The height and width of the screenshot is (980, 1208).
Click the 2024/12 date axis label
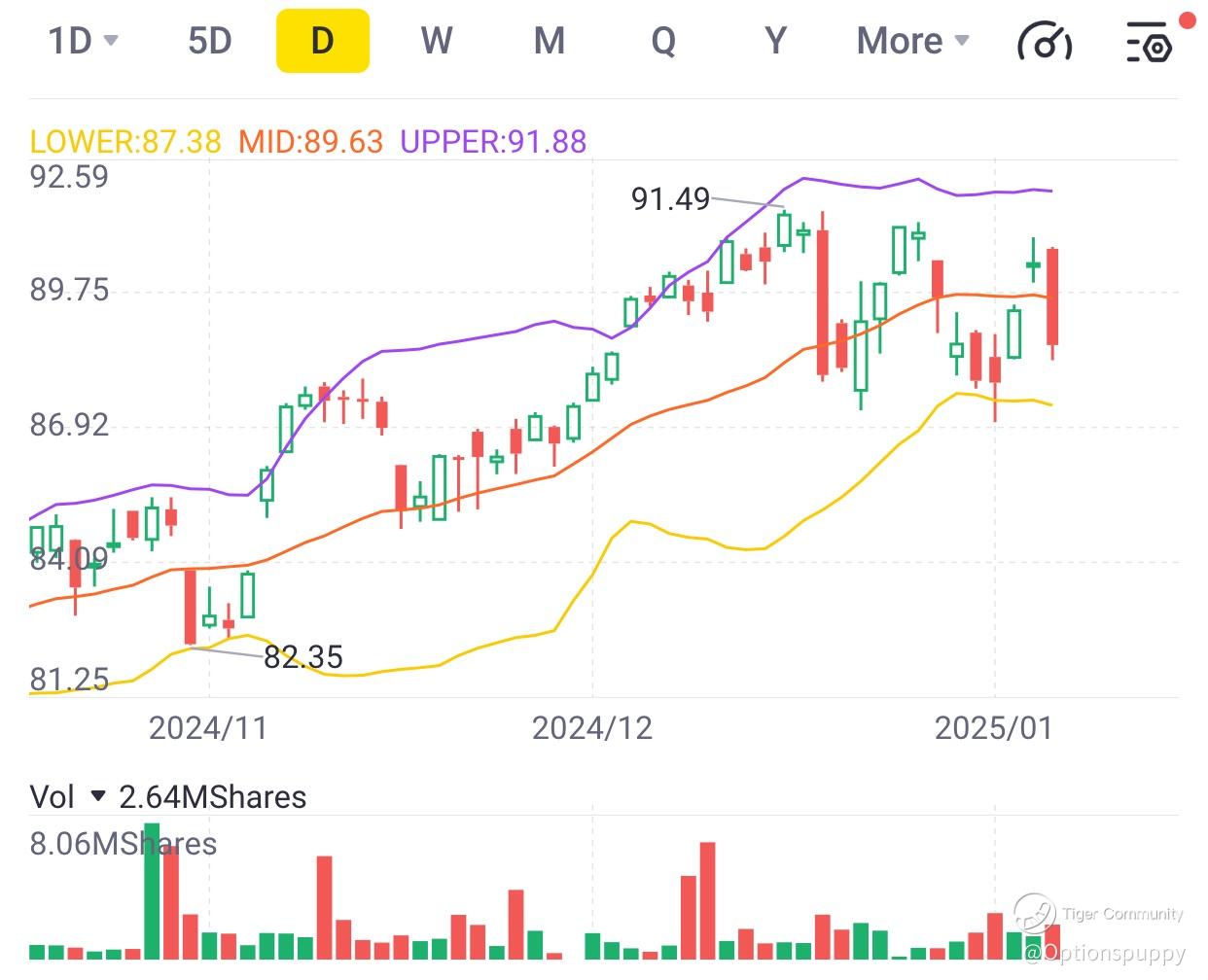(x=591, y=727)
